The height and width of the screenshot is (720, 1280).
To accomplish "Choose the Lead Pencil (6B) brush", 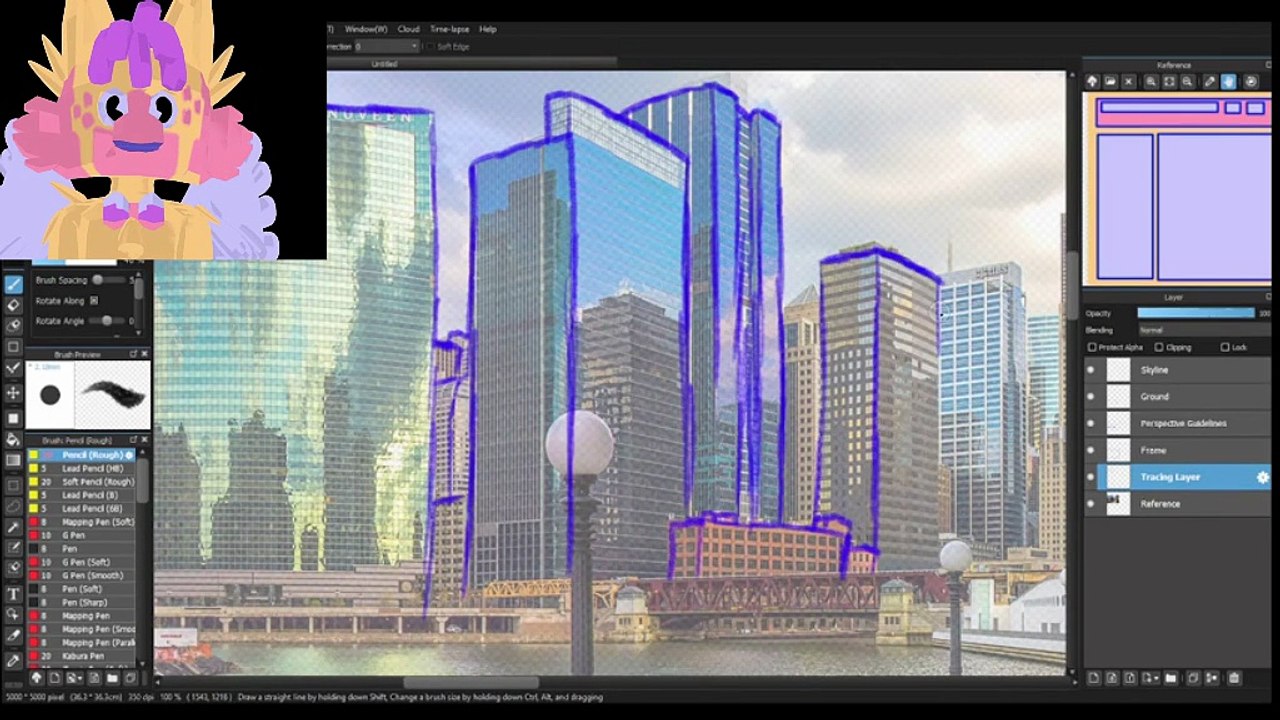I will click(x=82, y=509).
